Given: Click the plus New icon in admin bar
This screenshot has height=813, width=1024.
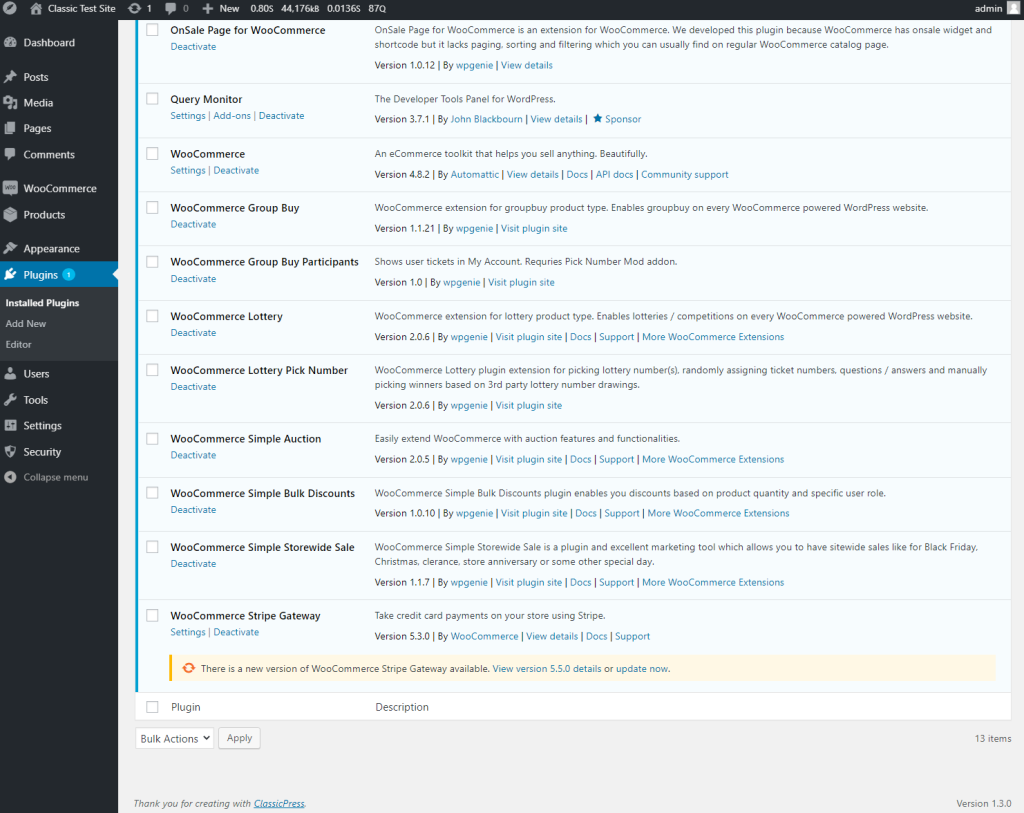Looking at the screenshot, I should (x=208, y=8).
